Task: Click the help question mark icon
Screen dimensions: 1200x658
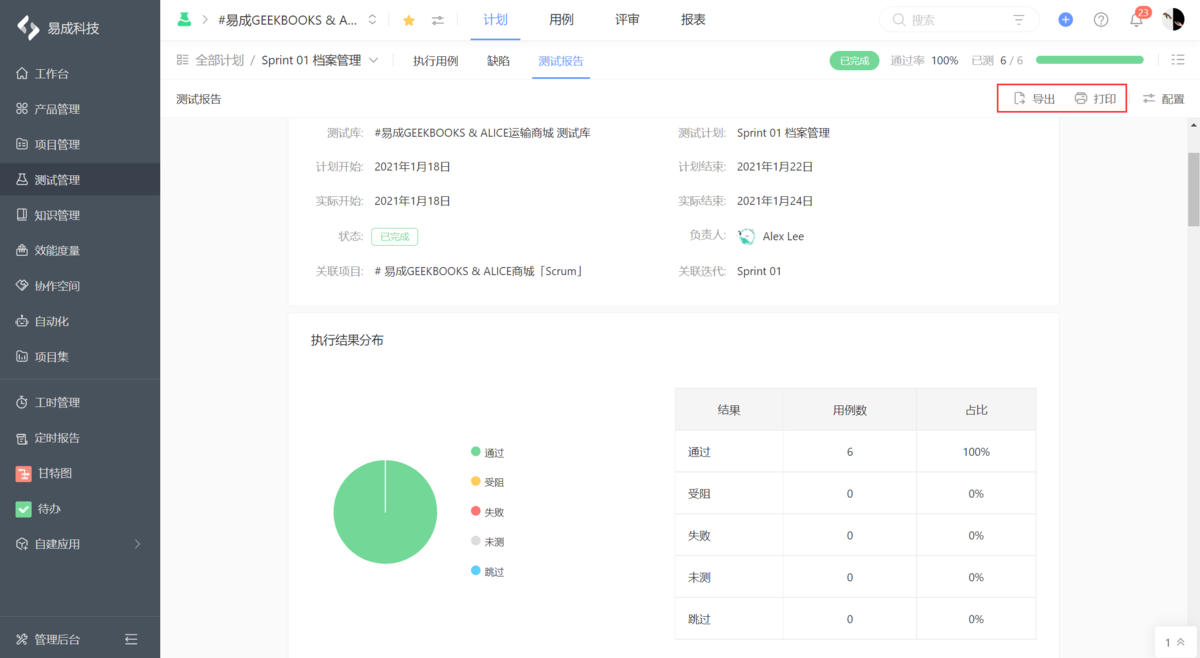Action: pyautogui.click(x=1101, y=19)
